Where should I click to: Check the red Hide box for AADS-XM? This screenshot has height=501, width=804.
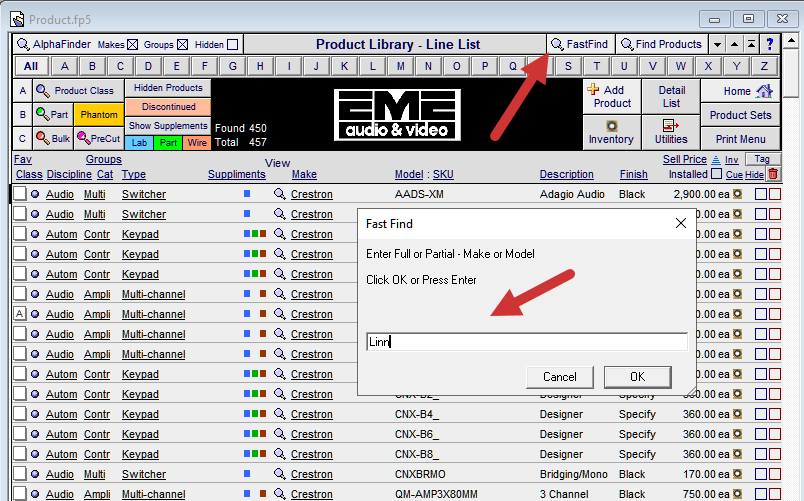coord(775,194)
